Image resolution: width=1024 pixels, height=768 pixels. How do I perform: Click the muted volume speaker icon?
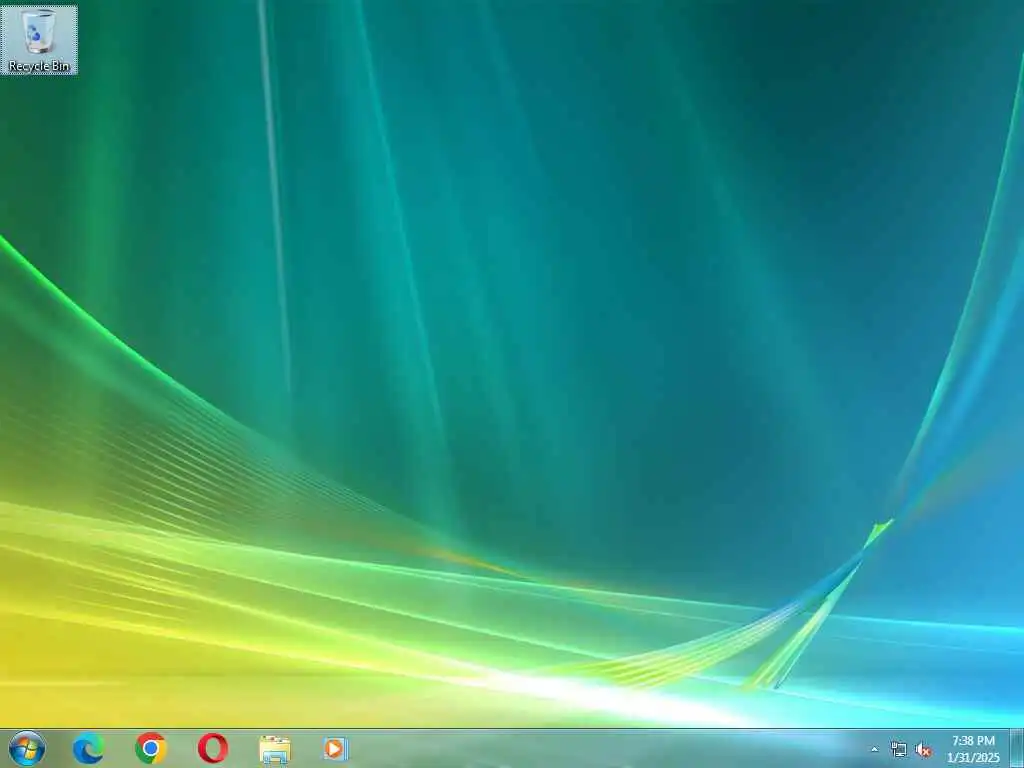(923, 750)
